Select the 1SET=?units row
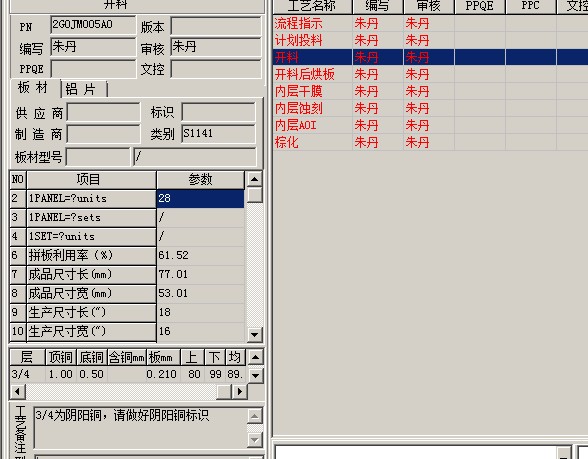This screenshot has height=459, width=588. coord(127,236)
